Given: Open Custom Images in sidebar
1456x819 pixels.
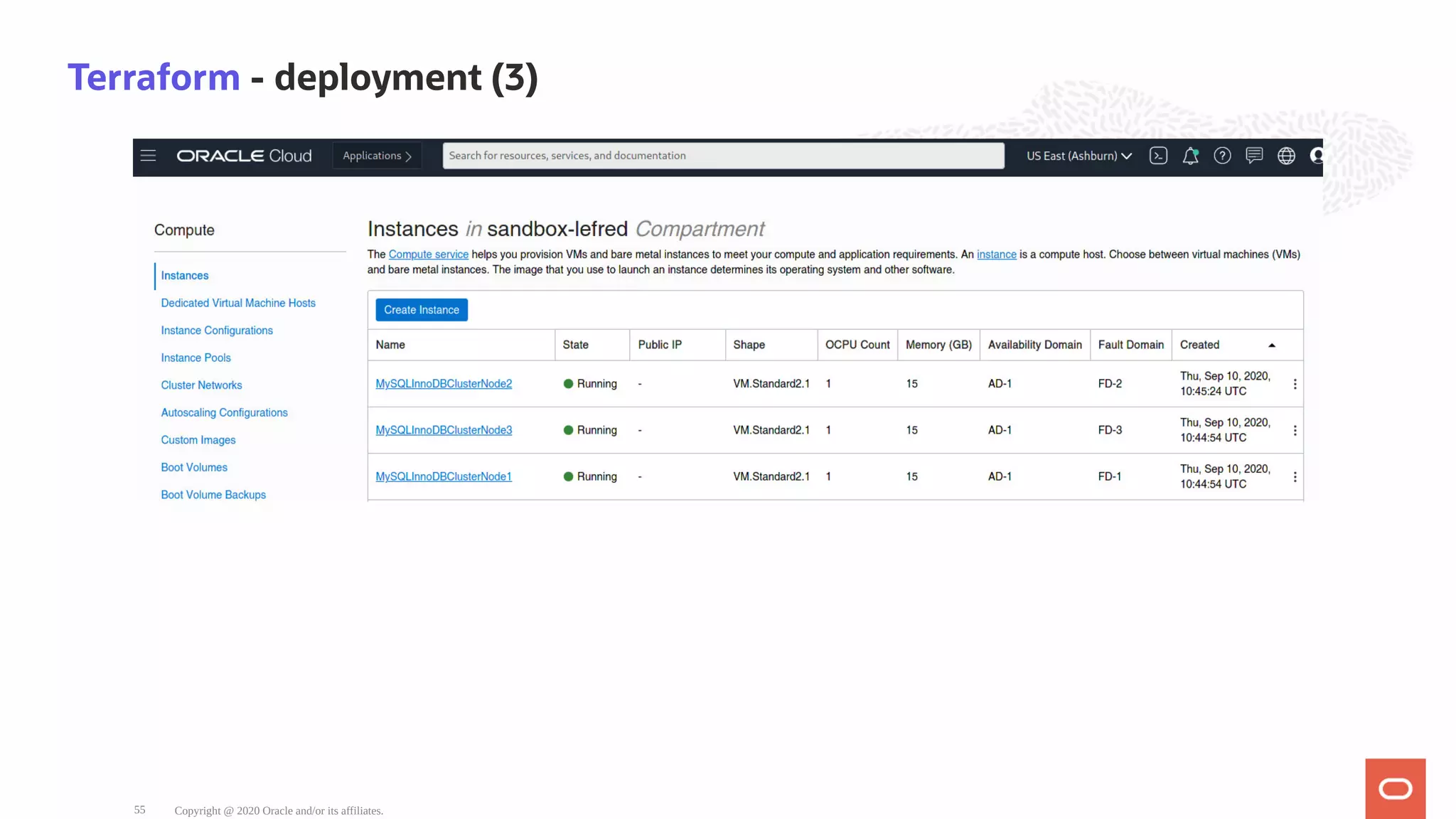Looking at the screenshot, I should (x=198, y=440).
